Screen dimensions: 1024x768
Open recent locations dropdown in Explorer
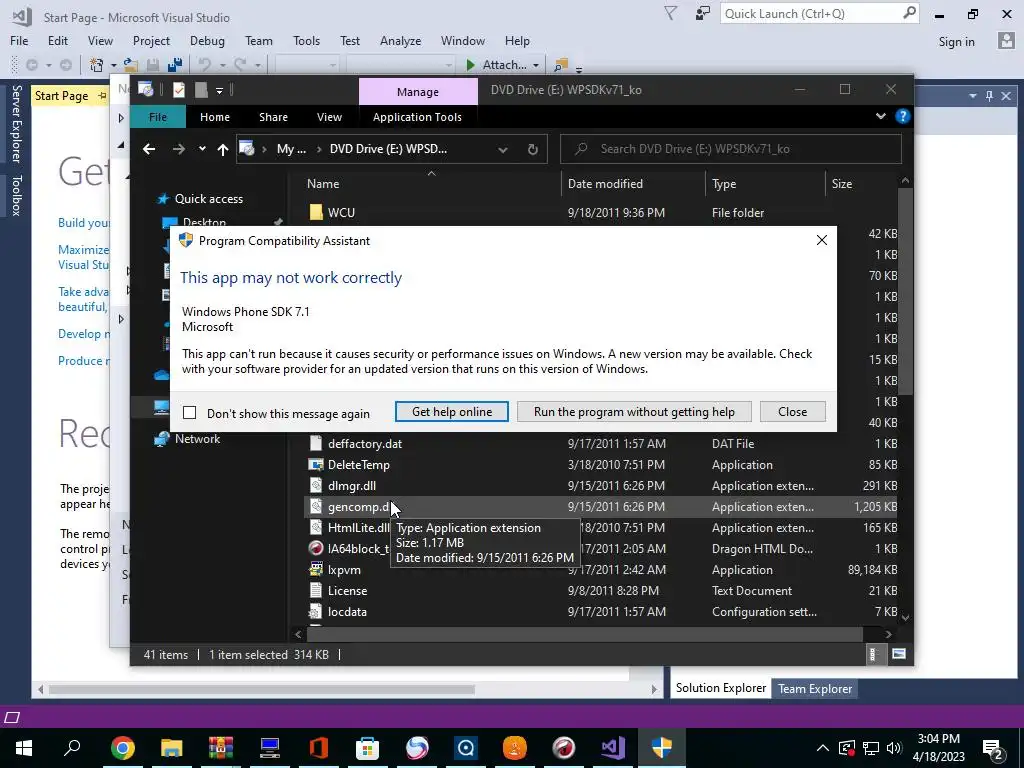click(x=202, y=149)
